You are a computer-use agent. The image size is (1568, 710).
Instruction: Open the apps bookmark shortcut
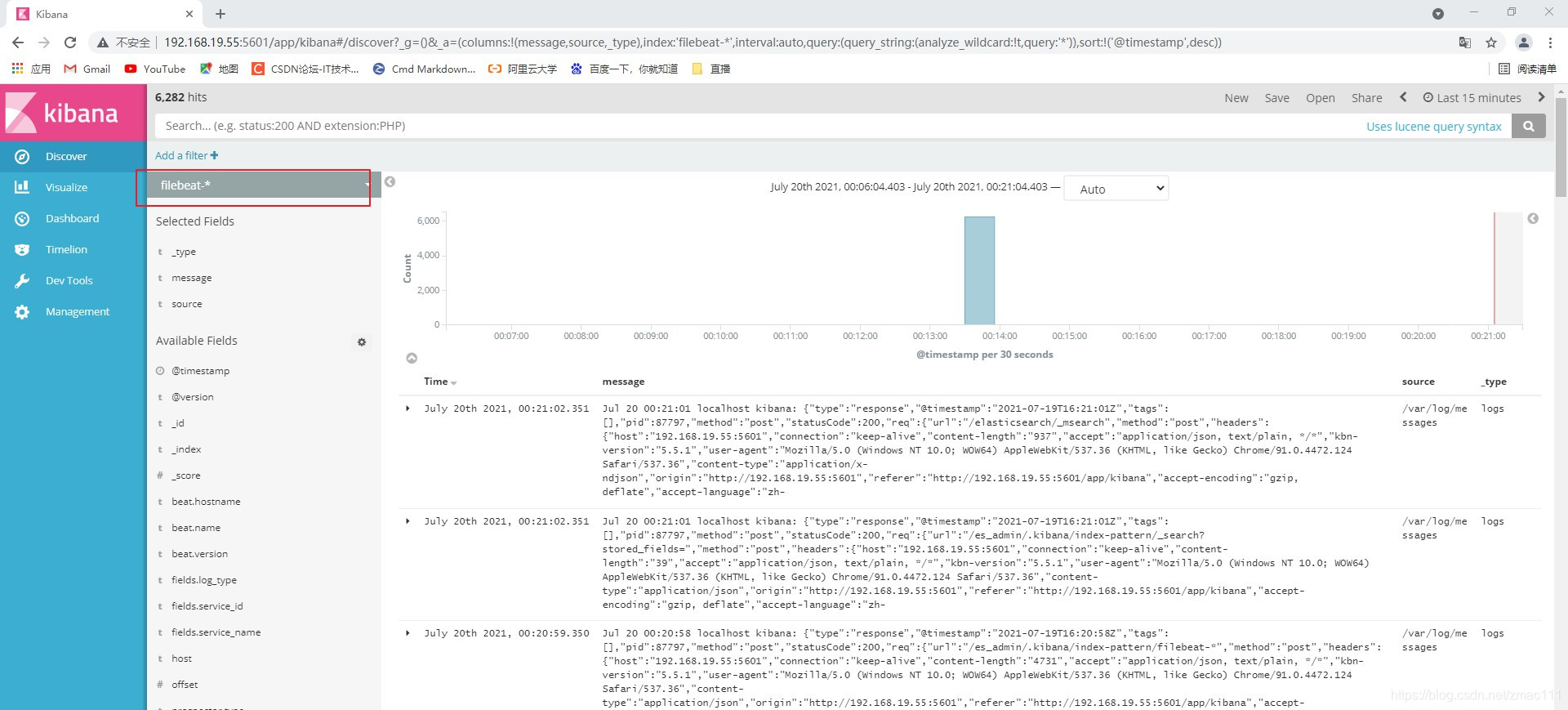click(31, 69)
